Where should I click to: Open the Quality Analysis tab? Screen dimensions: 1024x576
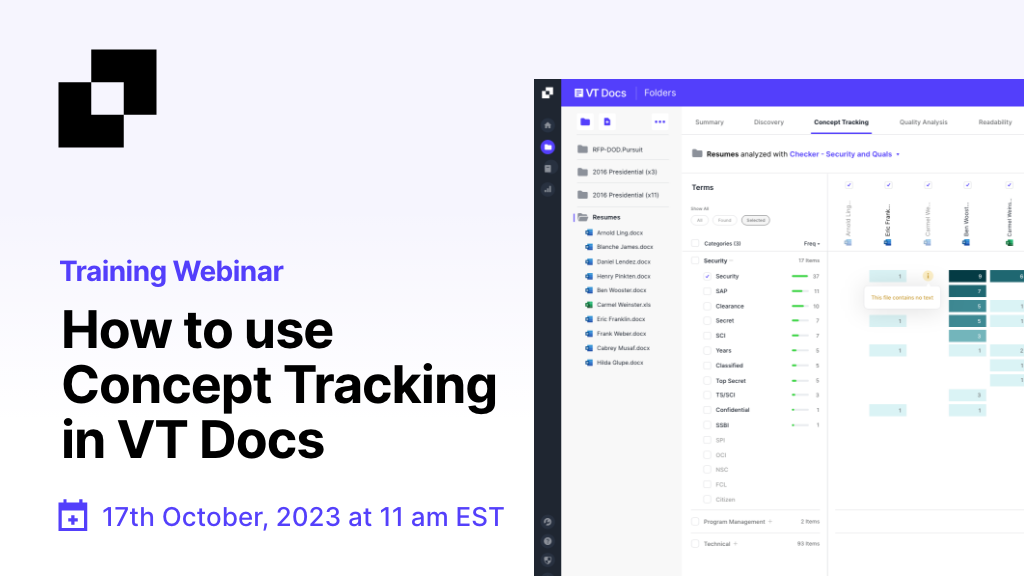[x=923, y=122]
